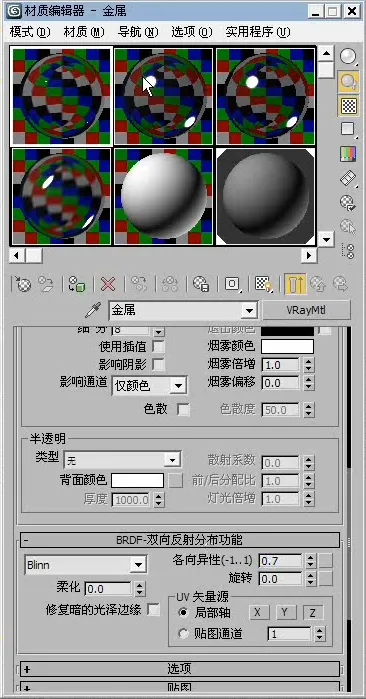Click the Video Color Check icon
Screen dimensions: 366x699
click(x=349, y=154)
